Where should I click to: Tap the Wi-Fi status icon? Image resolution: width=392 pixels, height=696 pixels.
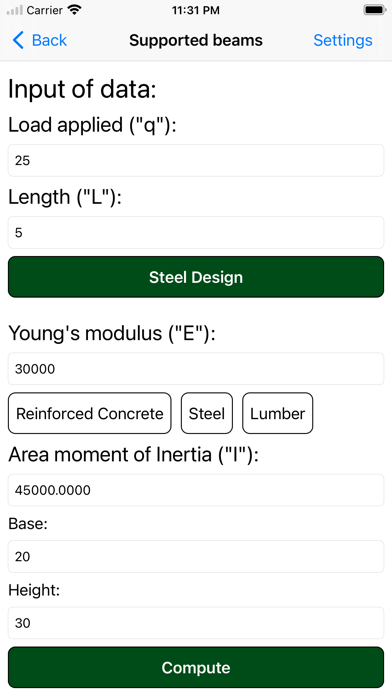pos(74,10)
